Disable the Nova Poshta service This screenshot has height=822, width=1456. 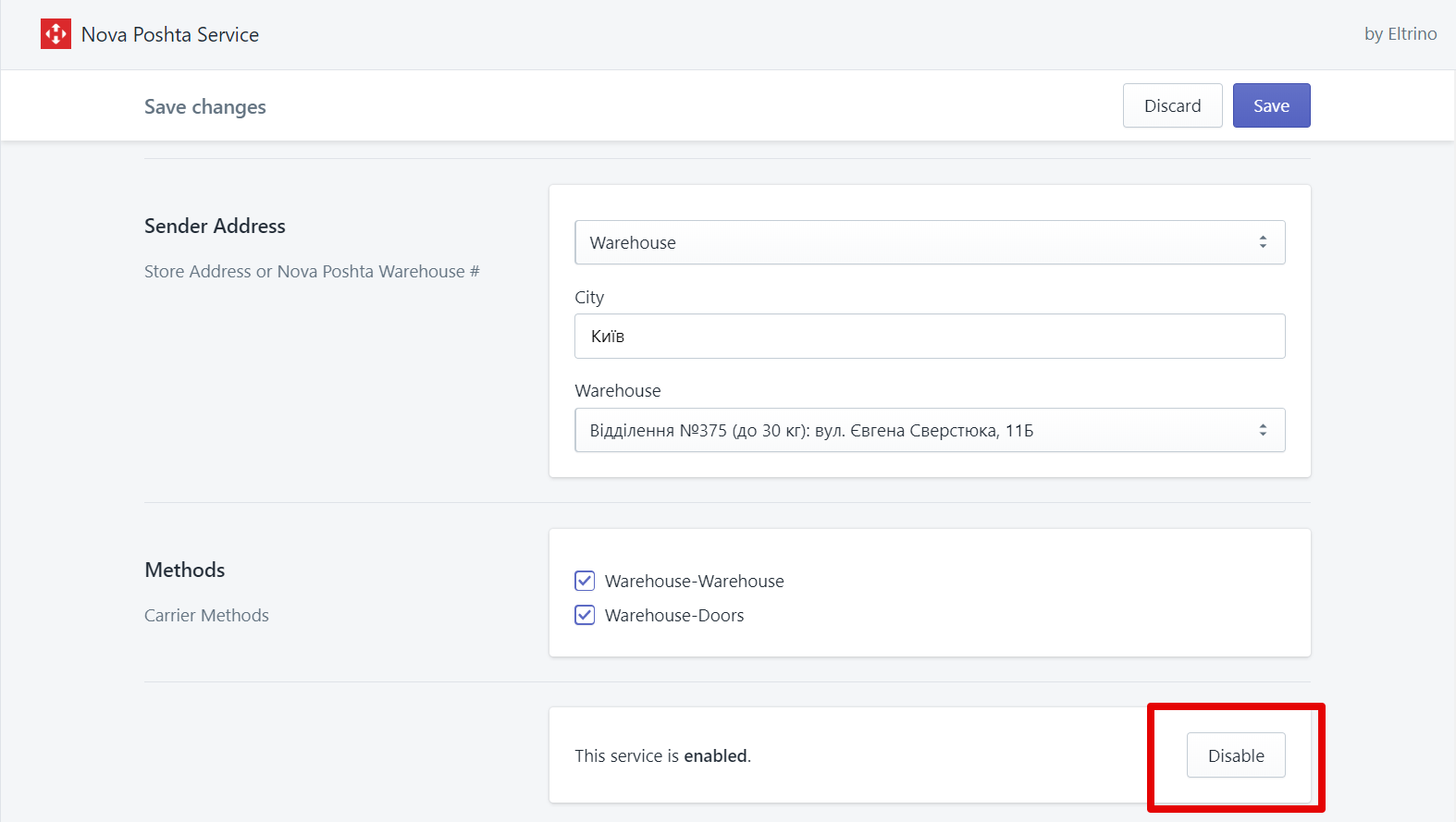click(1236, 755)
